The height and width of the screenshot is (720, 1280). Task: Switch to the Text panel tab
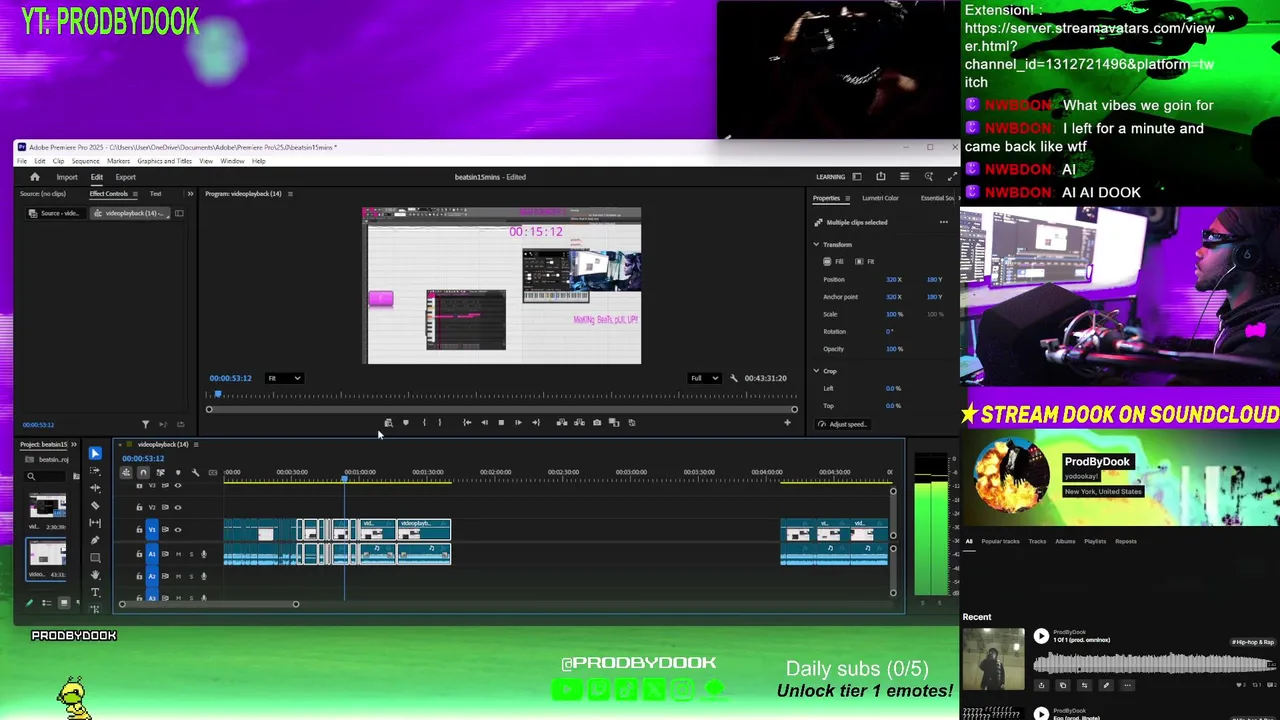155,194
